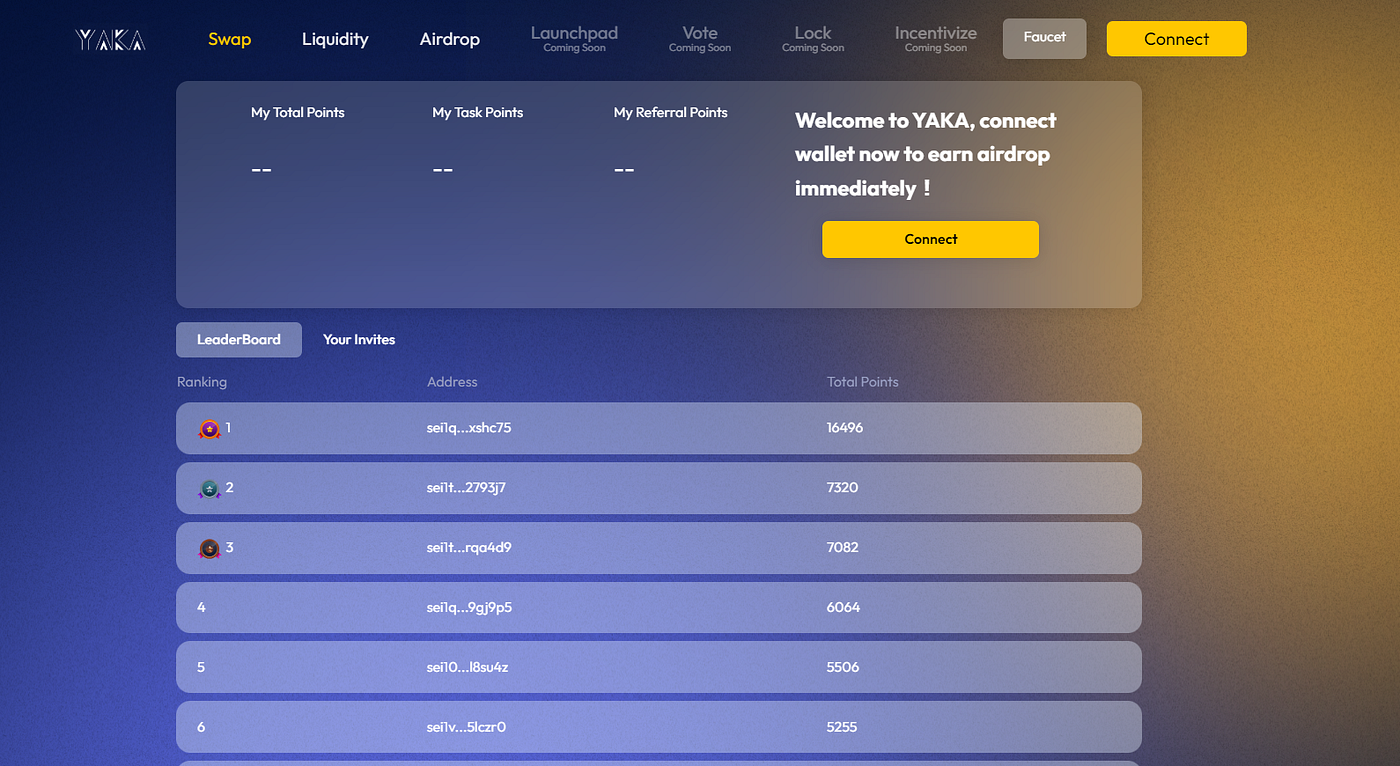Click rank number 6
This screenshot has height=766, width=1400.
click(x=201, y=727)
